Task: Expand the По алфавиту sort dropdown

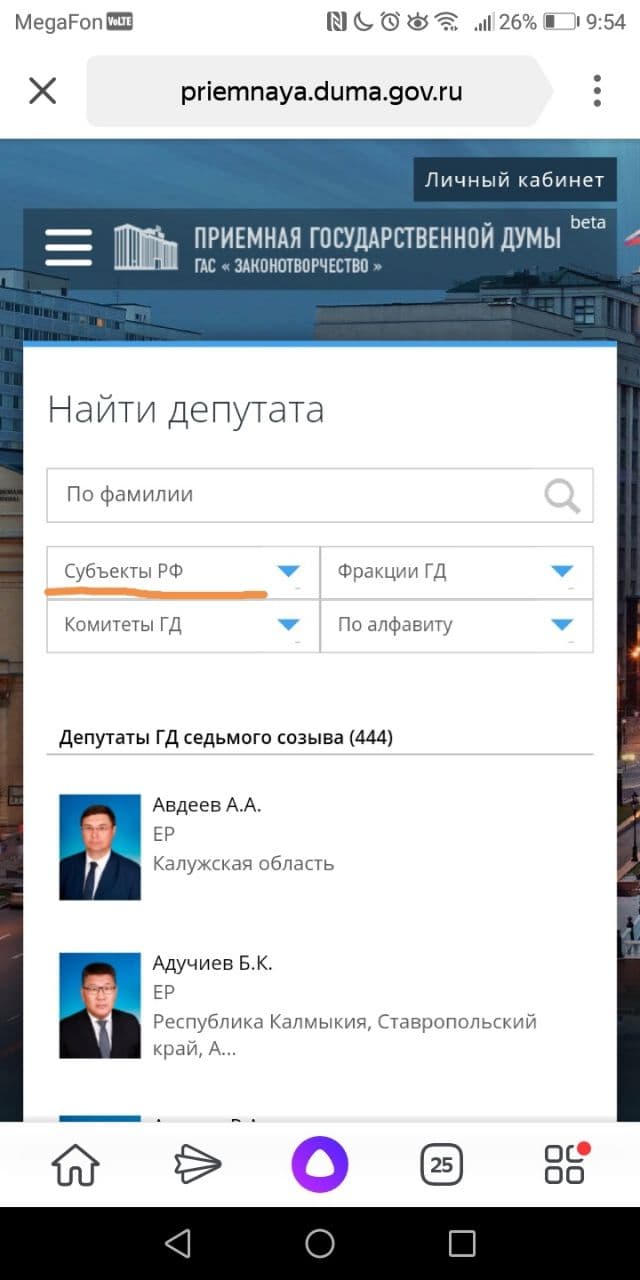Action: [457, 625]
